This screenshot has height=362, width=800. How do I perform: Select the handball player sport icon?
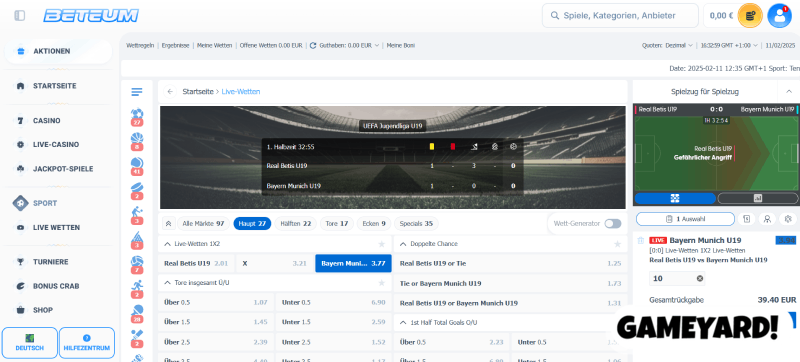[x=137, y=215]
